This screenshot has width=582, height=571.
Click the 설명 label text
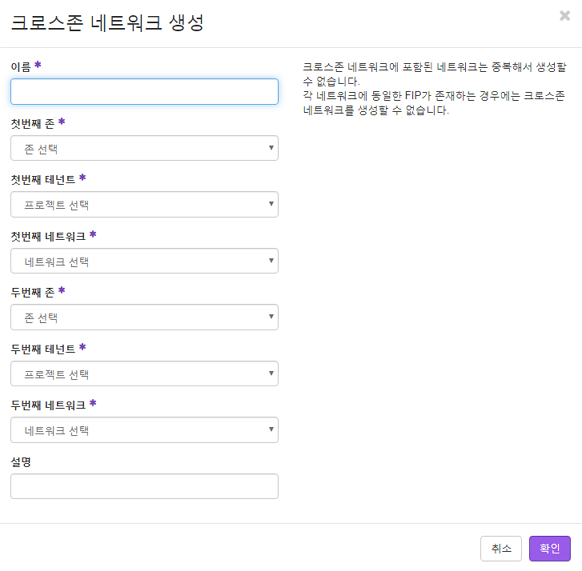click(x=21, y=461)
